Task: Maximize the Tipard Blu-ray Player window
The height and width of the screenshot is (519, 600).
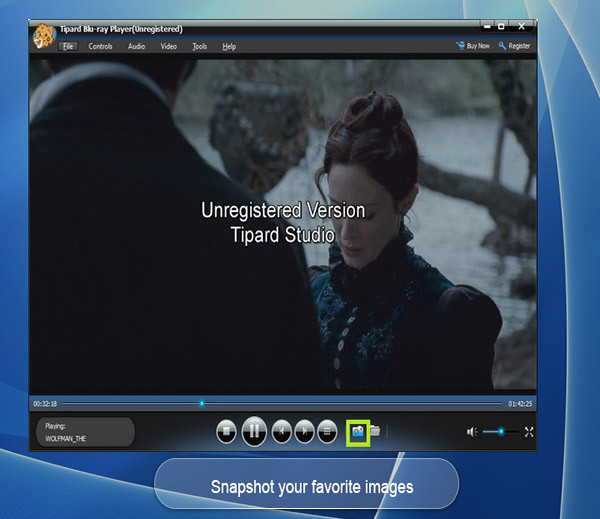Action: 501,26
